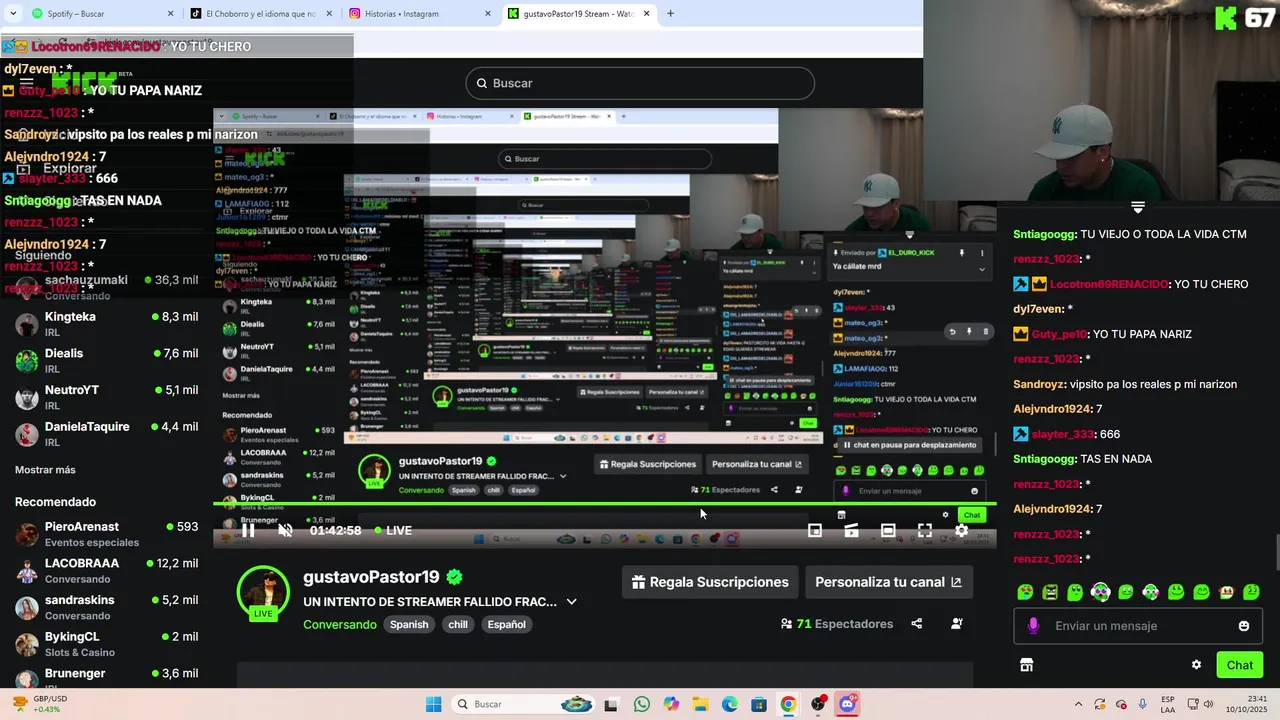The image size is (1280, 720).
Task: Open Kingteka channel in sidebar
Action: point(106,324)
